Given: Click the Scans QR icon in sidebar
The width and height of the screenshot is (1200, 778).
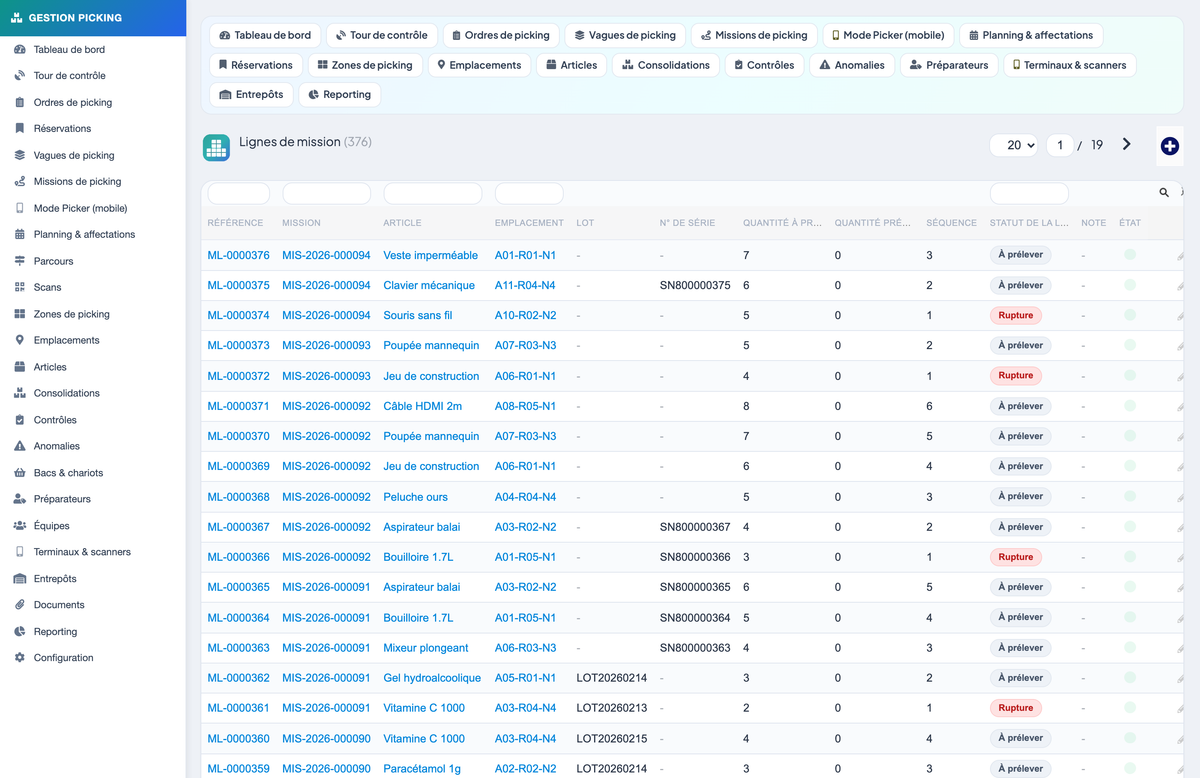Looking at the screenshot, I should click(x=20, y=287).
